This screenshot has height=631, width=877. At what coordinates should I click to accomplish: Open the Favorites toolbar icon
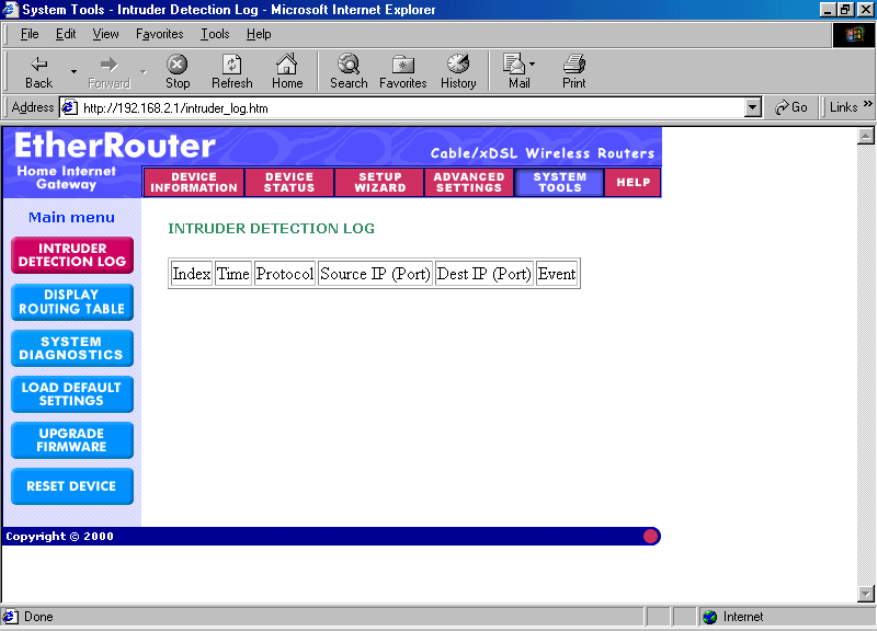pos(403,72)
